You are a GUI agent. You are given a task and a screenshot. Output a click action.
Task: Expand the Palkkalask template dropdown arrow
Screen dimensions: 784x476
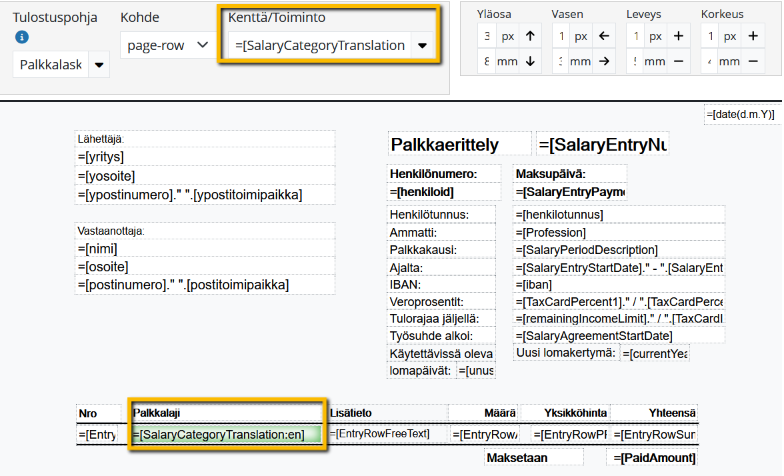pos(98,66)
